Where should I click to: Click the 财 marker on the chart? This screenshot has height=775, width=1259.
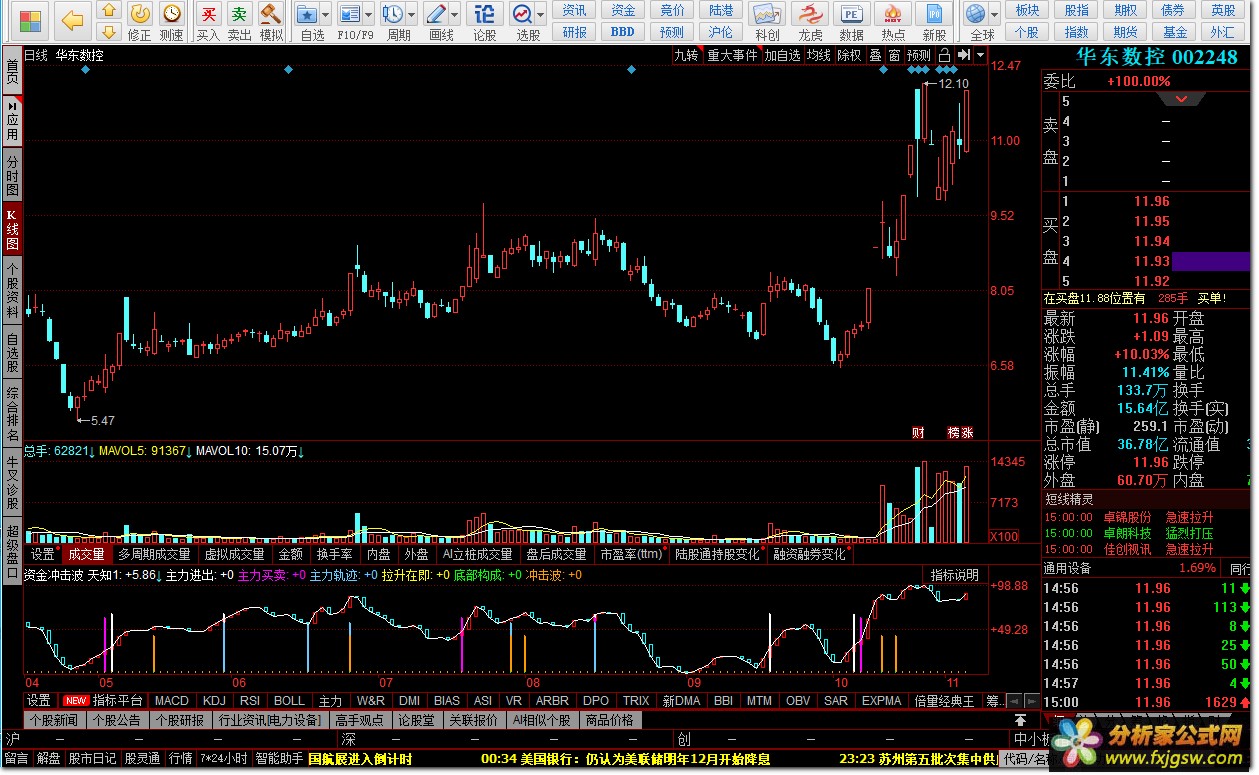pos(918,433)
